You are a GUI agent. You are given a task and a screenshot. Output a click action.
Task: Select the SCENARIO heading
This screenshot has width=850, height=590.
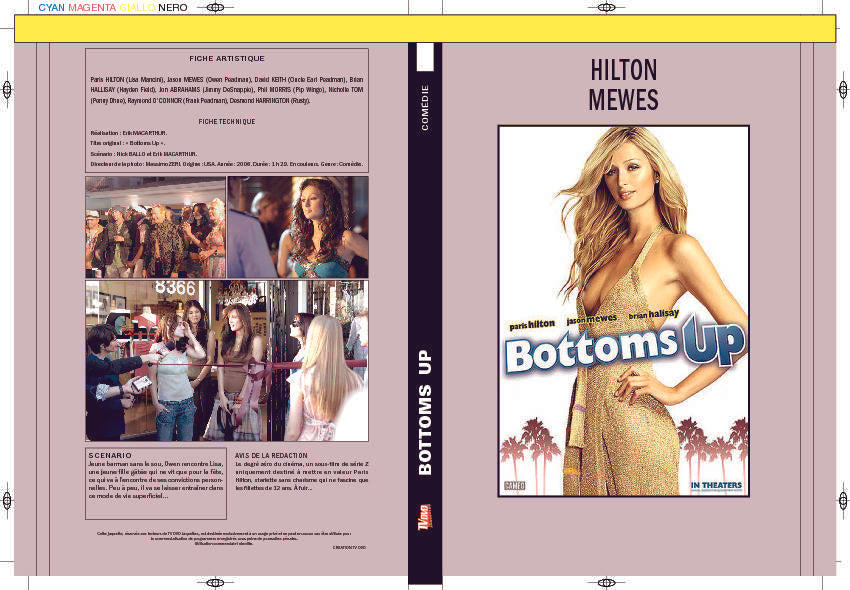click(110, 456)
